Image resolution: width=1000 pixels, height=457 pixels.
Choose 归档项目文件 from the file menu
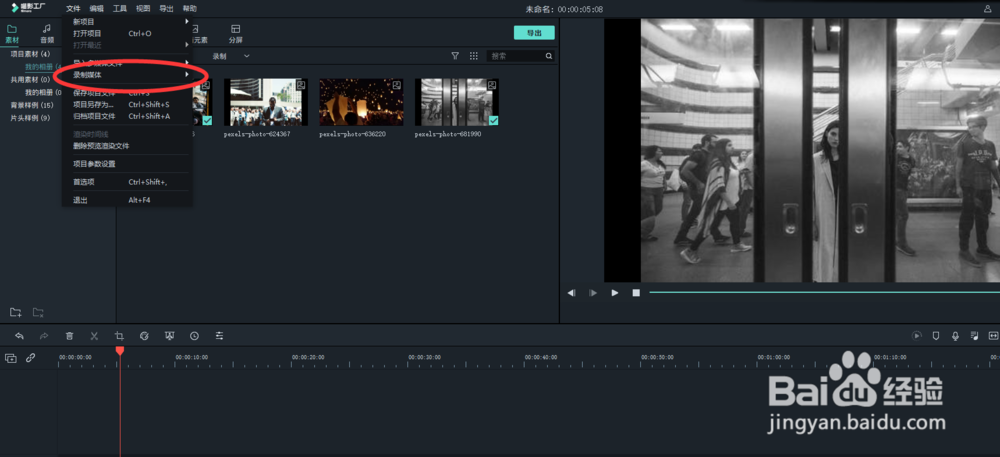[128, 117]
